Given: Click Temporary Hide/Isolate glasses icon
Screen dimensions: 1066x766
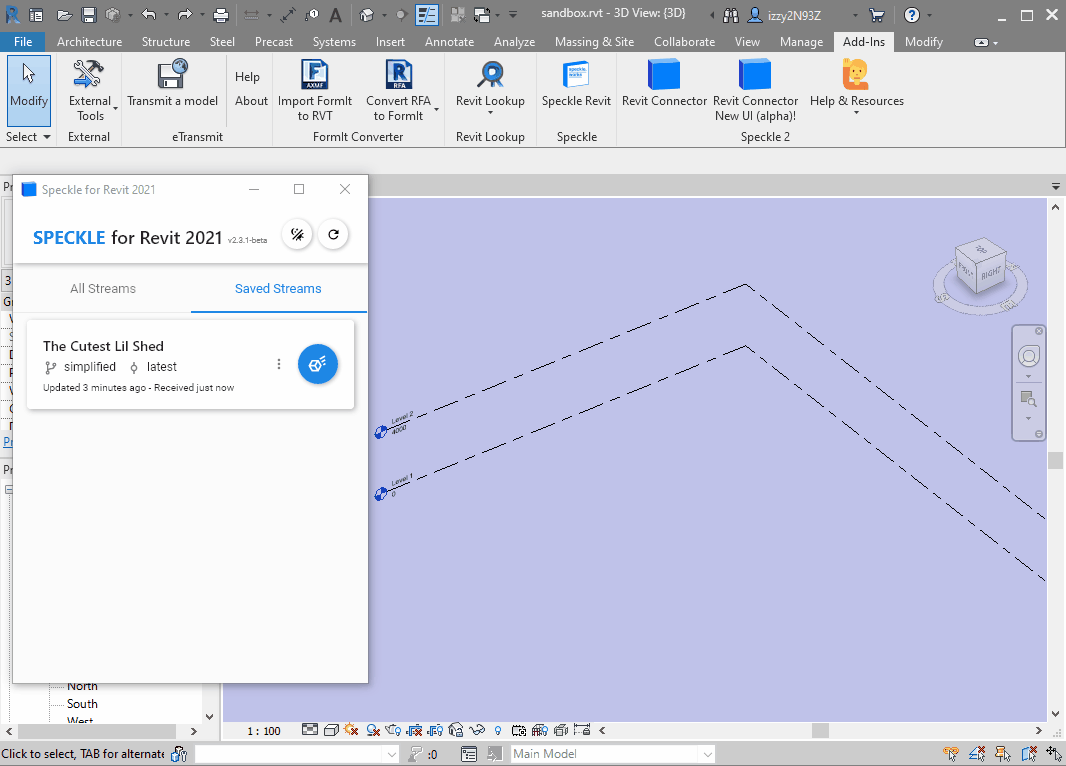Looking at the screenshot, I should 477,730.
